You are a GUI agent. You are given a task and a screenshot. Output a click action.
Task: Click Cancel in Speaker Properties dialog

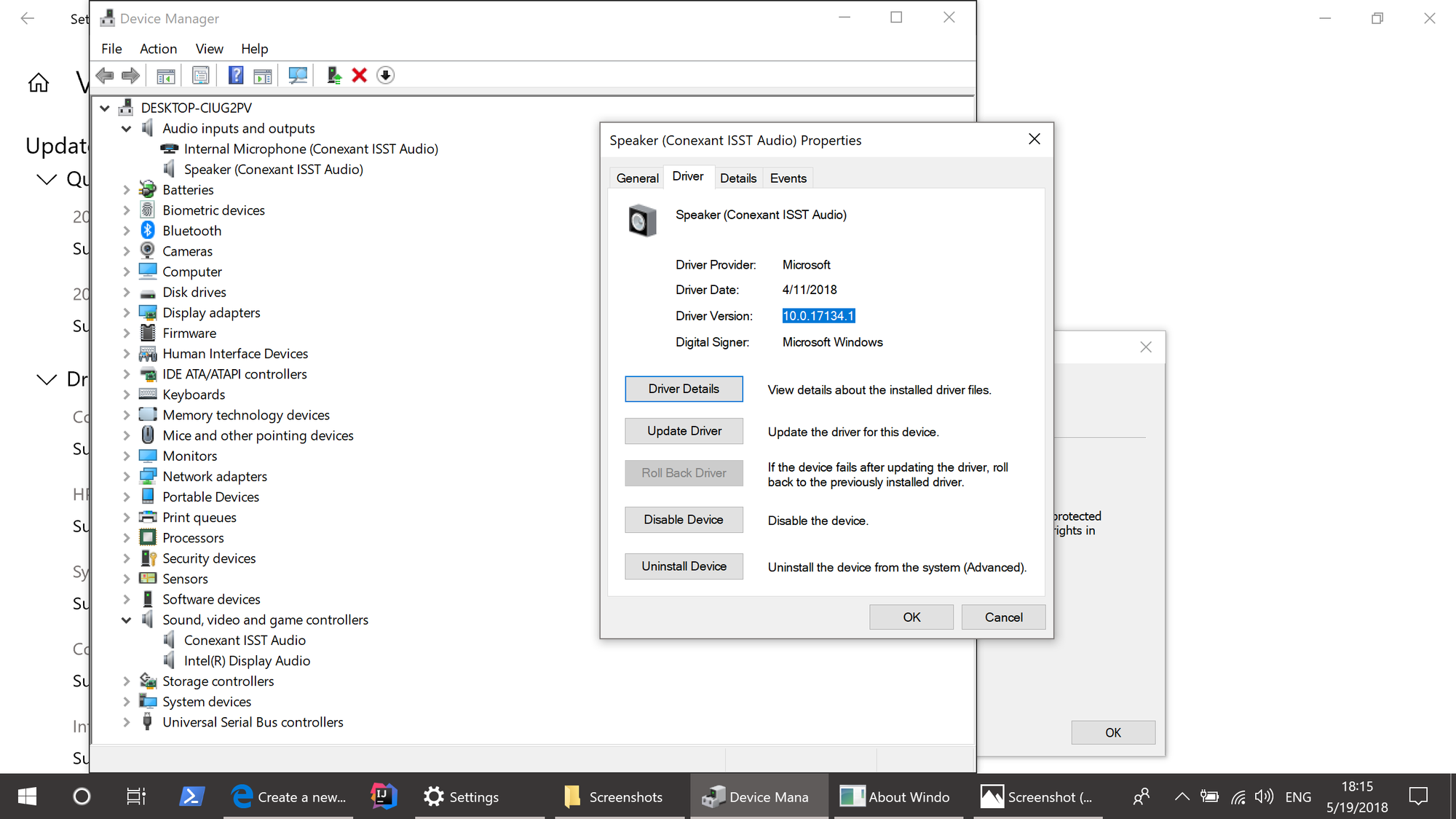[x=1003, y=617]
